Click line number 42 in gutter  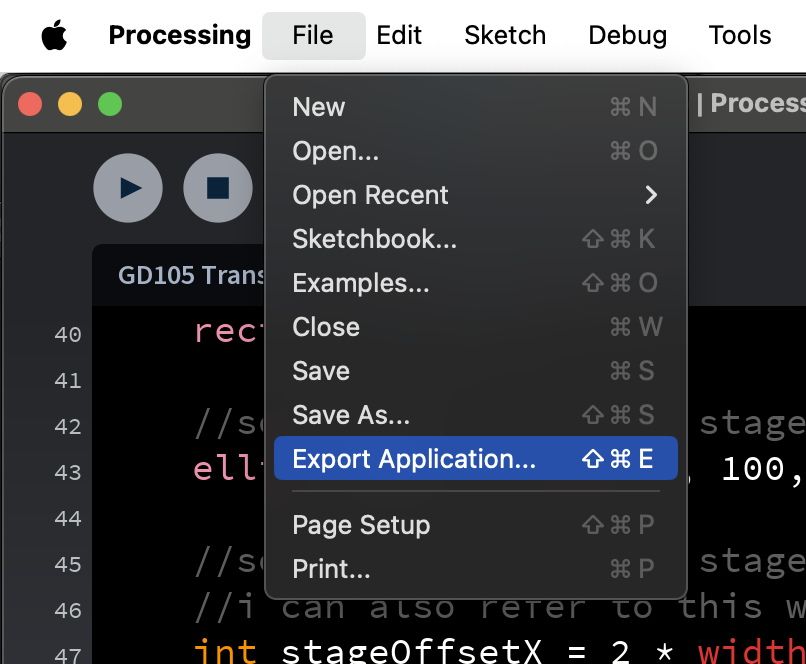point(68,427)
